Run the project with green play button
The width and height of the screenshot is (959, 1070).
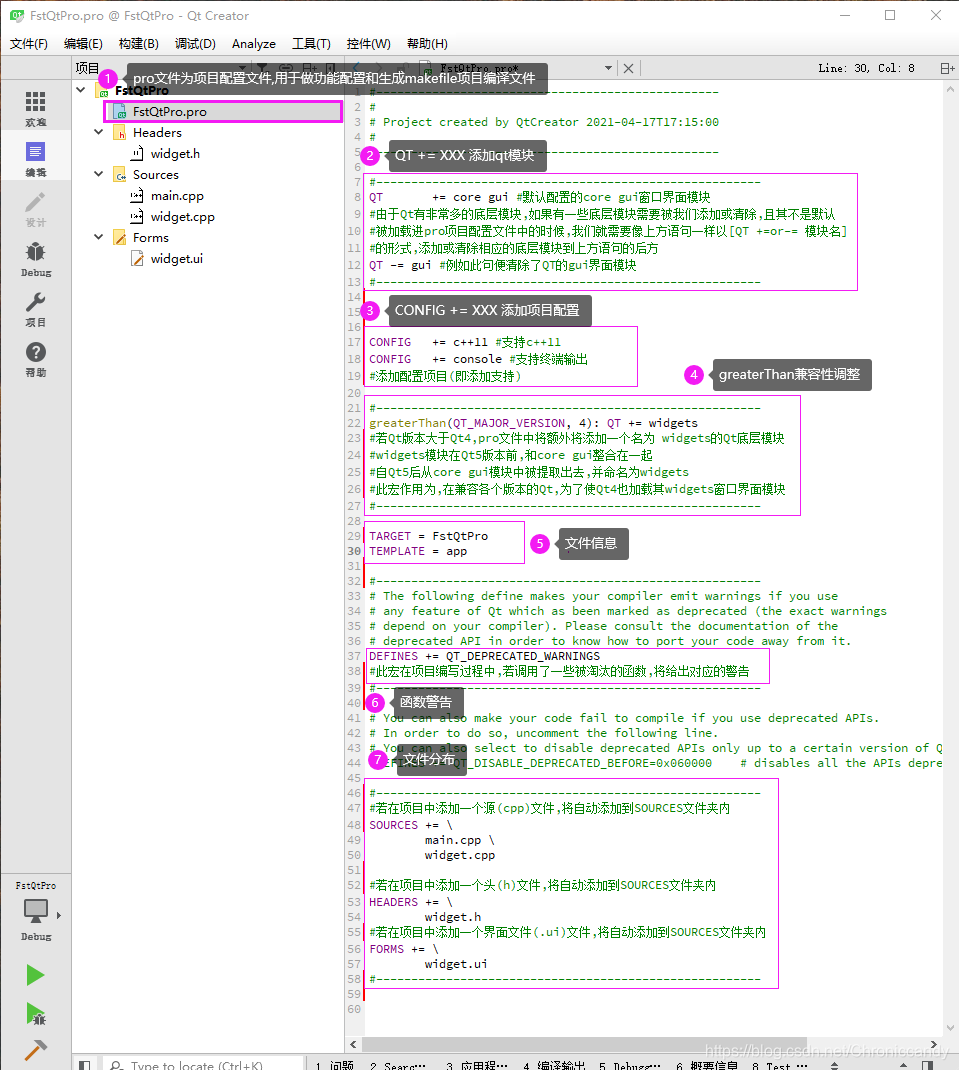tap(35, 974)
